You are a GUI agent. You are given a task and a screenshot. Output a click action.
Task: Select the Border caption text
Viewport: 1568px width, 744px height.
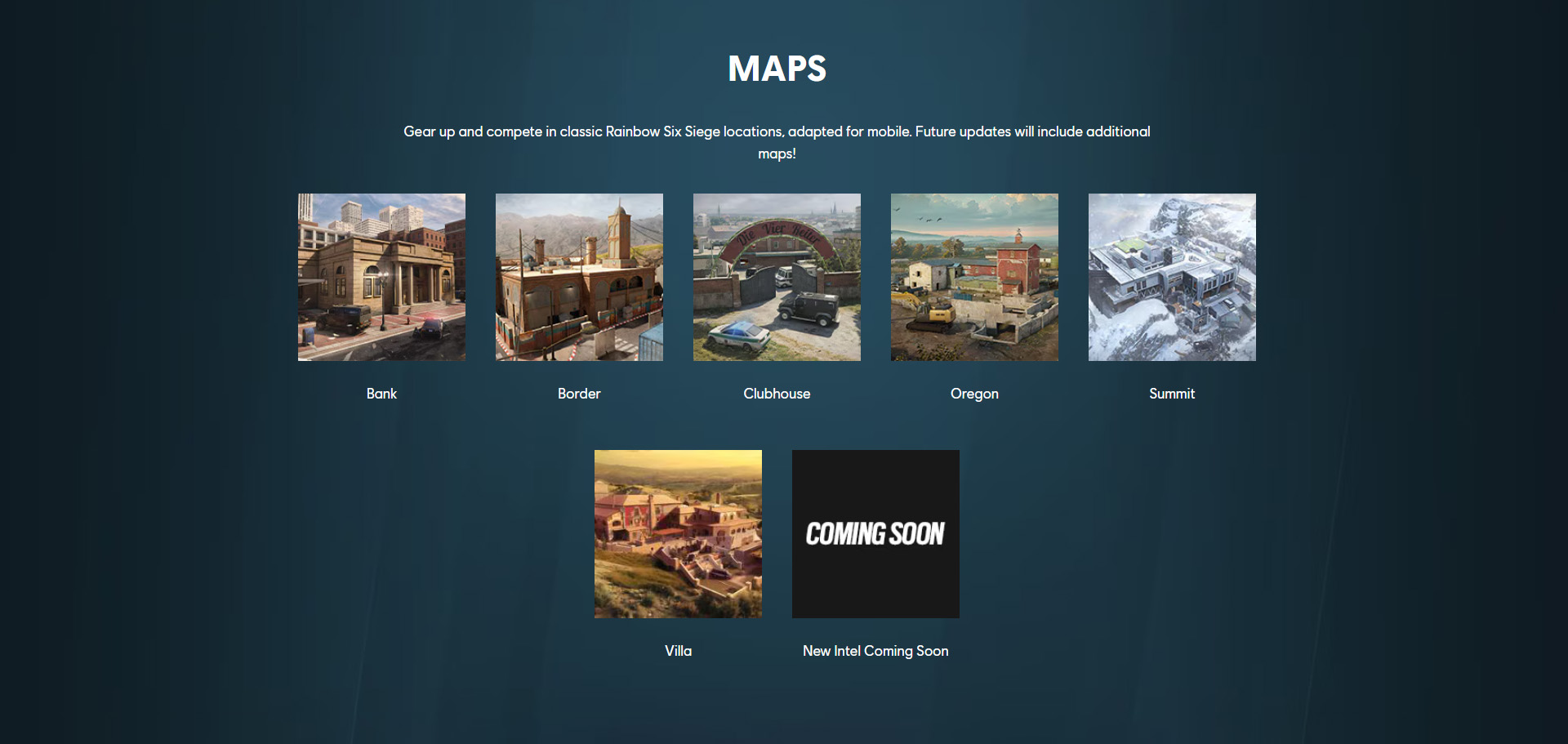(x=579, y=394)
